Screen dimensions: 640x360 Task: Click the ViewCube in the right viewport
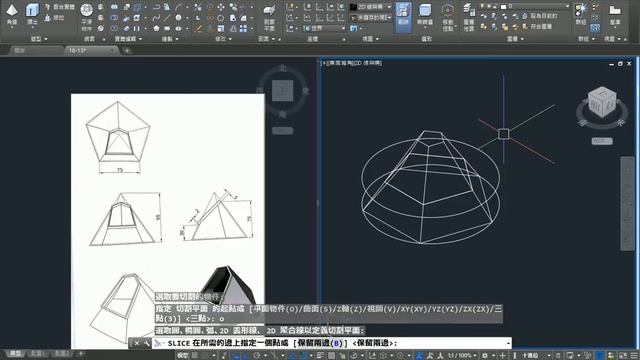[602, 102]
